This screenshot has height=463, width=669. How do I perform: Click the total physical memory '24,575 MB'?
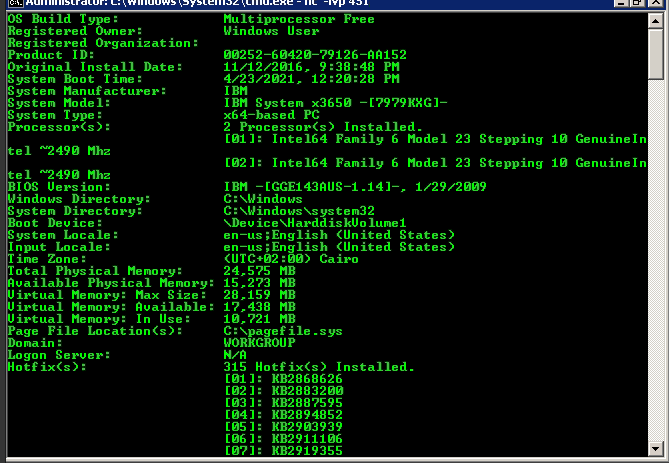point(259,271)
